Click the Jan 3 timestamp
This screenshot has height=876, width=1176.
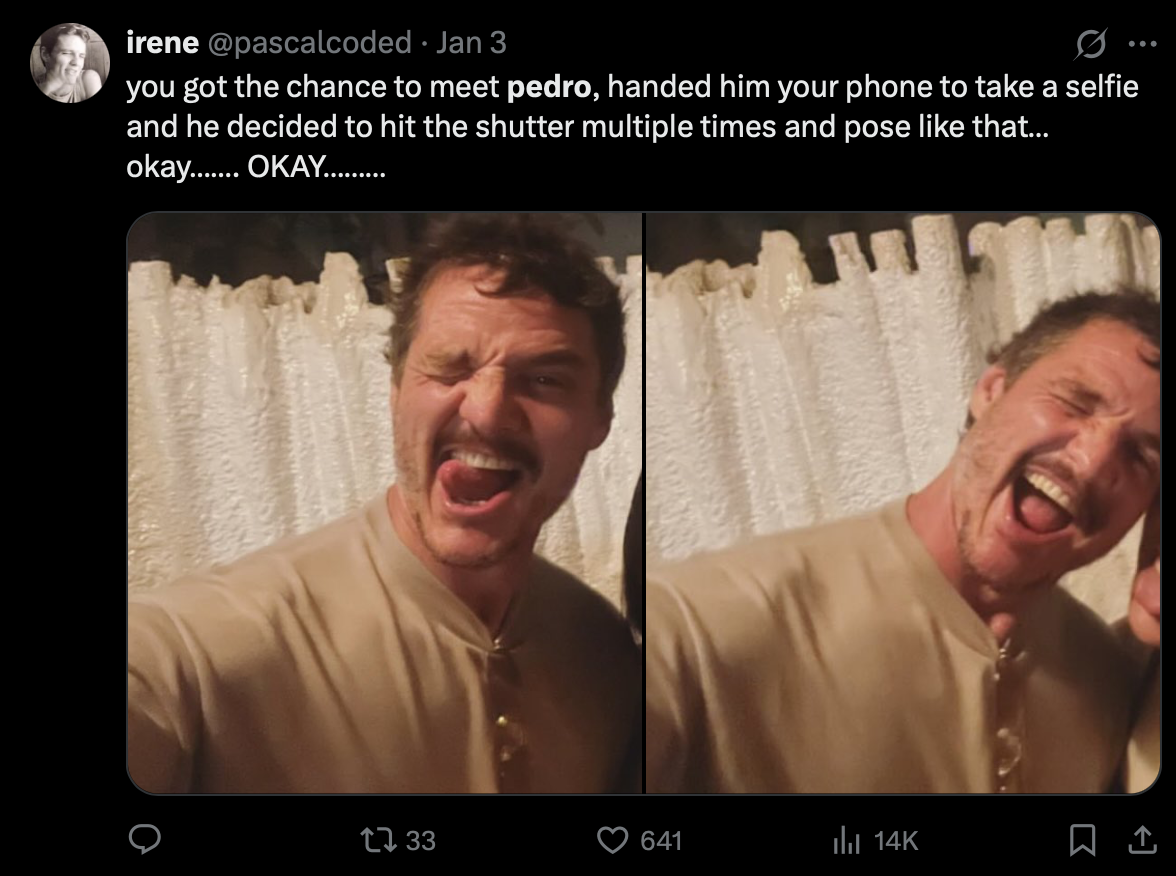pyautogui.click(x=472, y=43)
